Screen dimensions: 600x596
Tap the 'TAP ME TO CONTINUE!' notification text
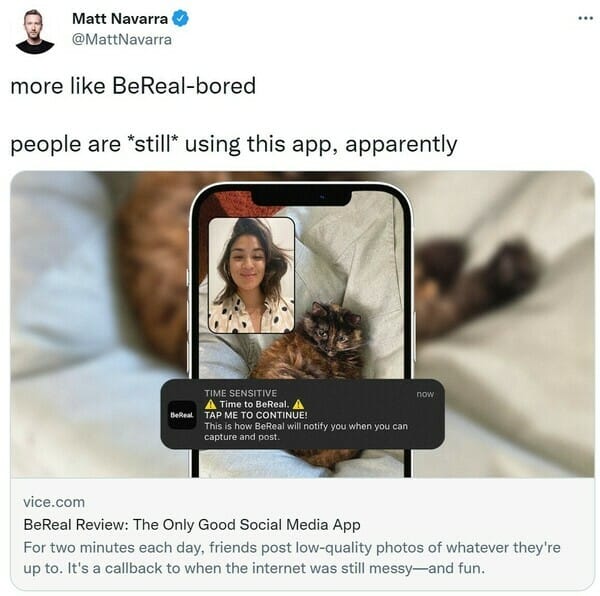click(x=256, y=415)
